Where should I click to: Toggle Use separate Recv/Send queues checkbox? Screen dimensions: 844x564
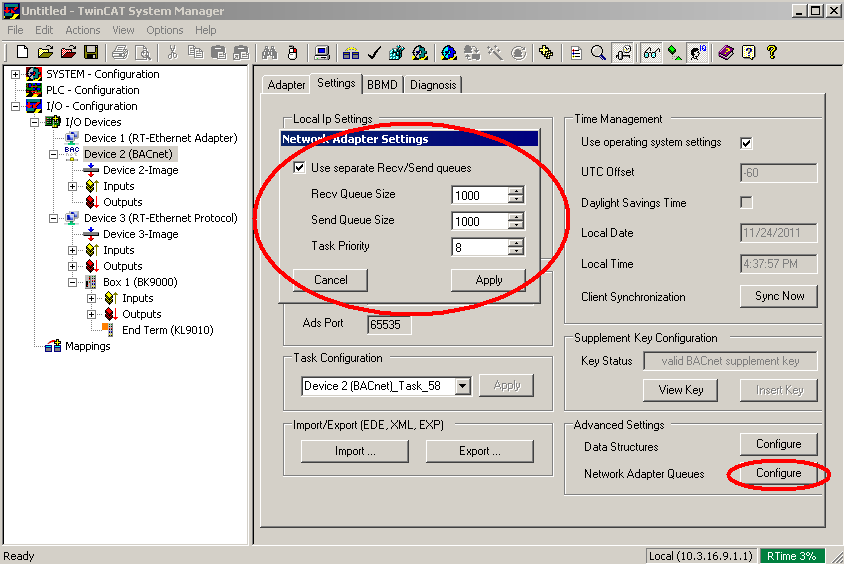(299, 167)
